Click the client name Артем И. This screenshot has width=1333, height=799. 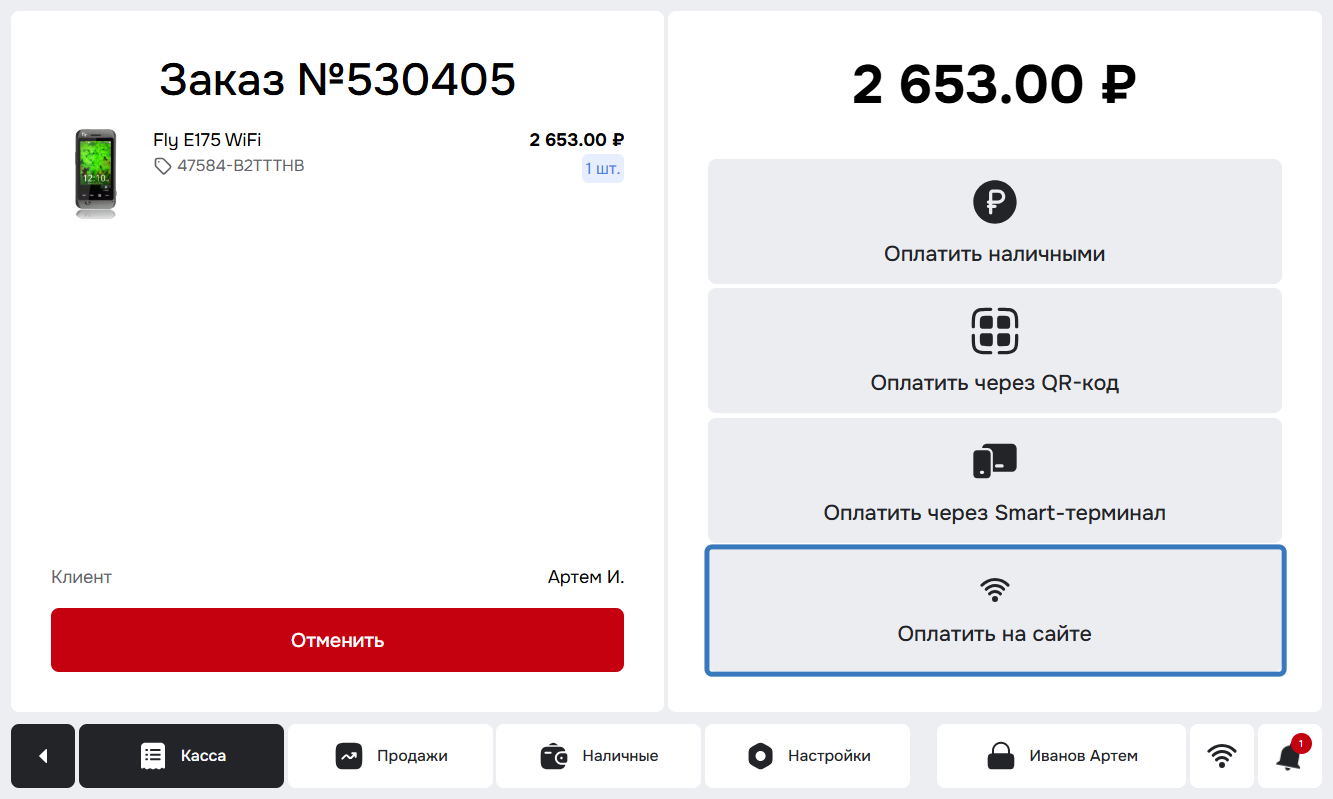(x=586, y=577)
